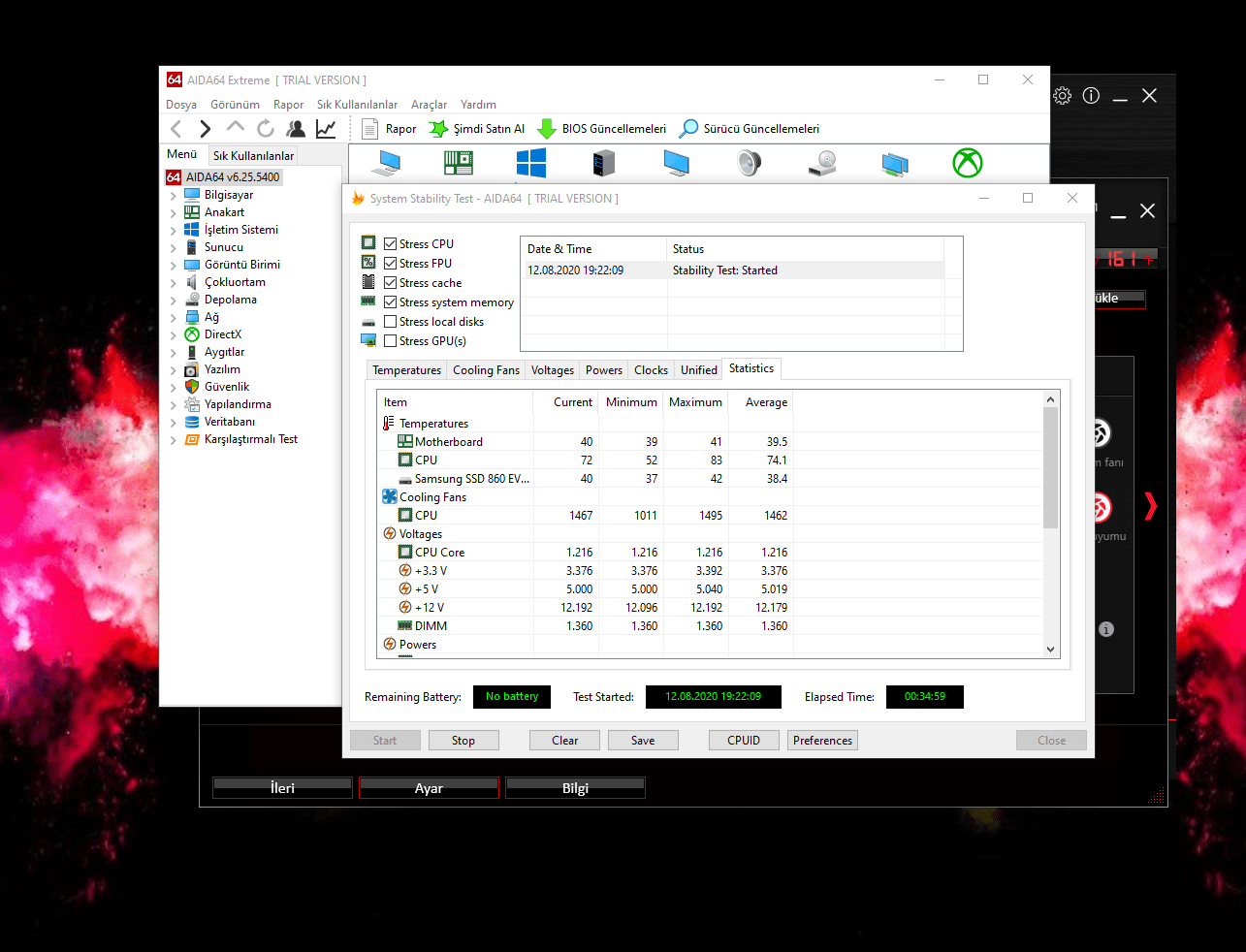
Task: Expand the Görüntü Birimi tree node
Action: pos(174,266)
